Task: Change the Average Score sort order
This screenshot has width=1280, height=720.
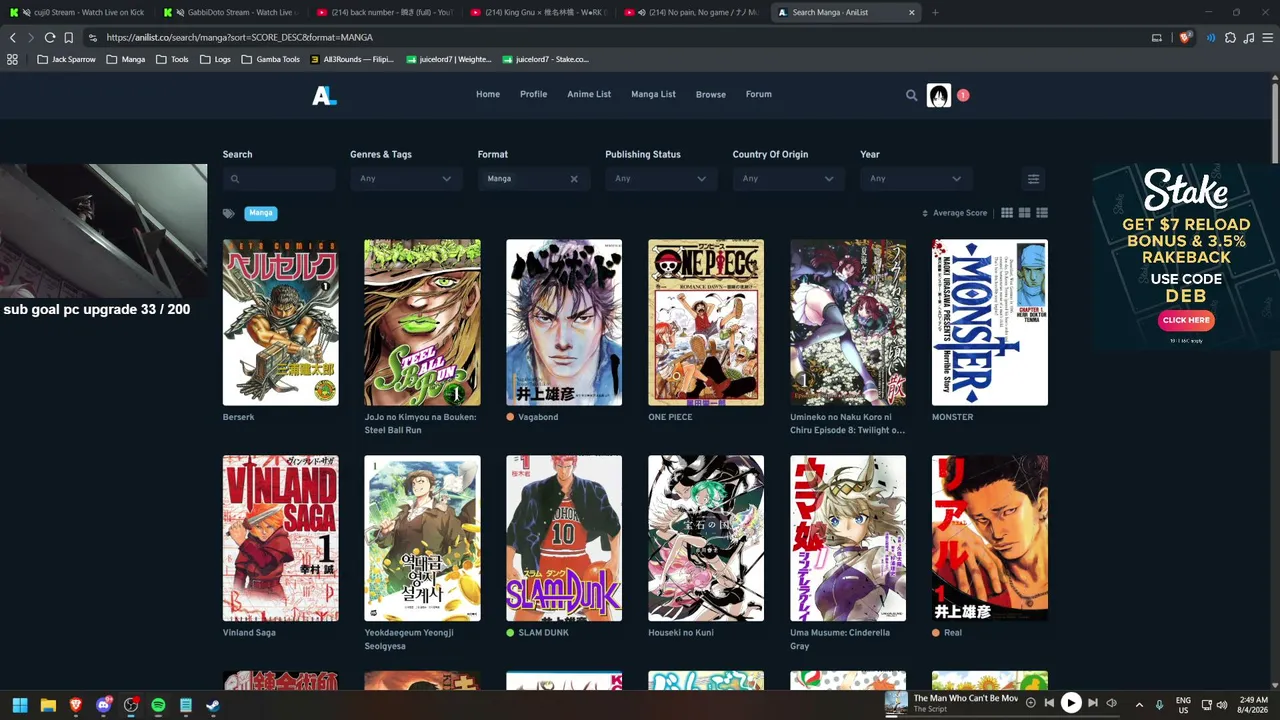Action: tap(954, 213)
